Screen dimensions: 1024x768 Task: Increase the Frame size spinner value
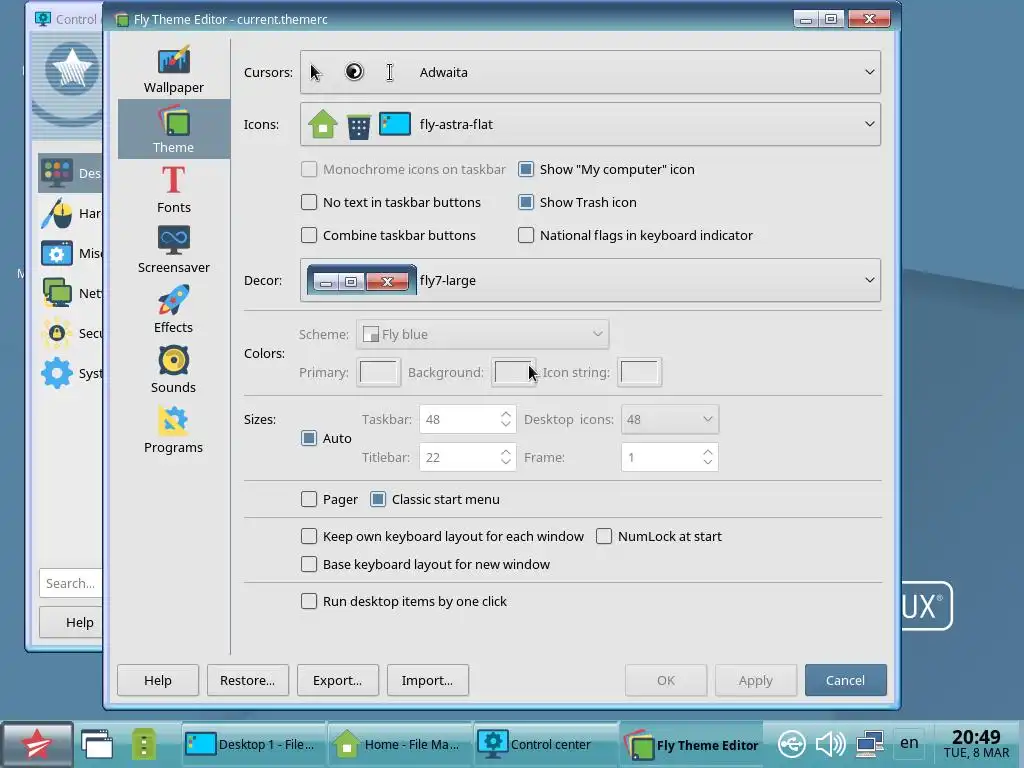click(708, 452)
